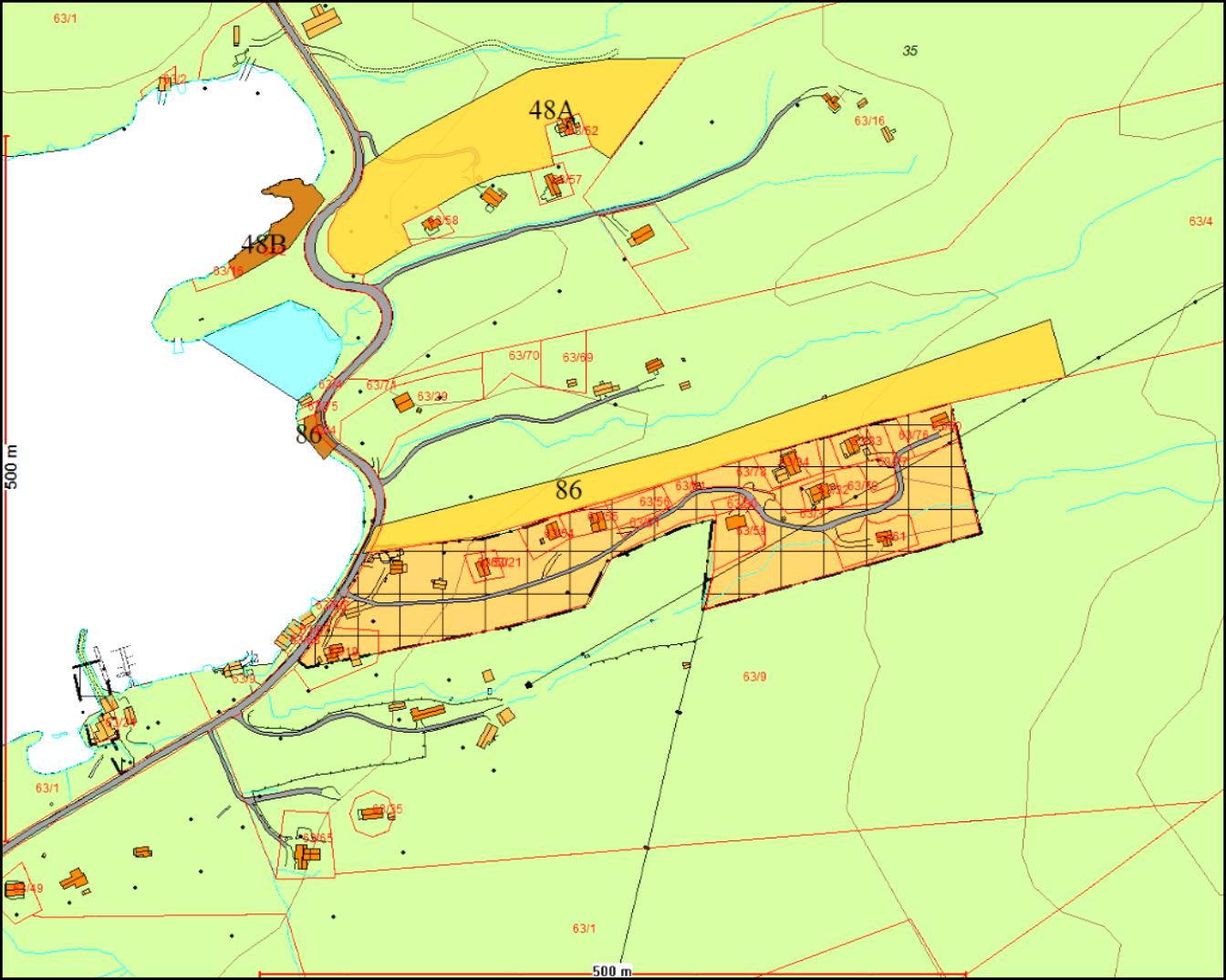Image resolution: width=1226 pixels, height=980 pixels.
Task: Click the vertical "500 m" scale label
Action: click(12, 467)
